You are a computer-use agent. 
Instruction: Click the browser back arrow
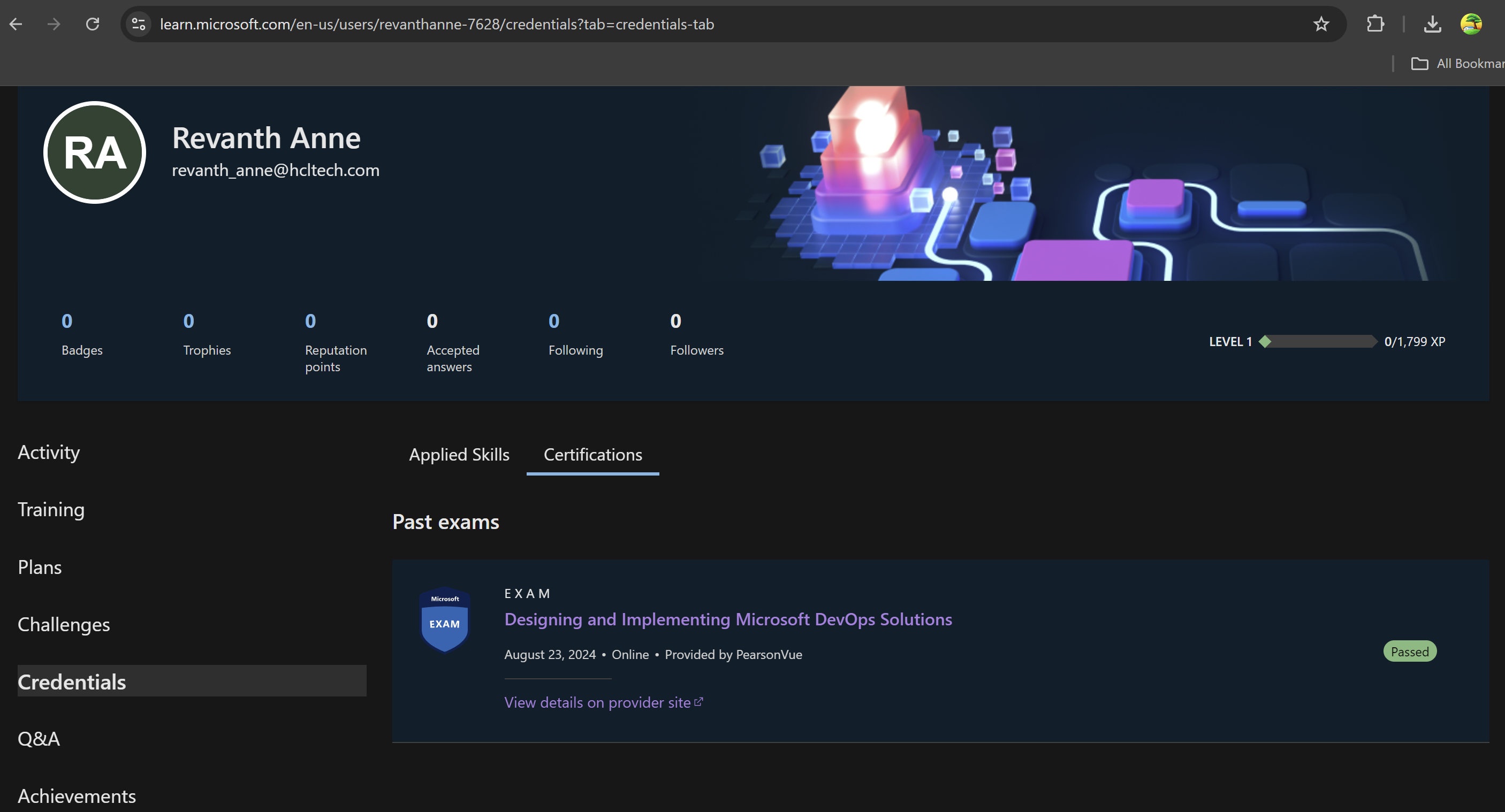point(16,24)
